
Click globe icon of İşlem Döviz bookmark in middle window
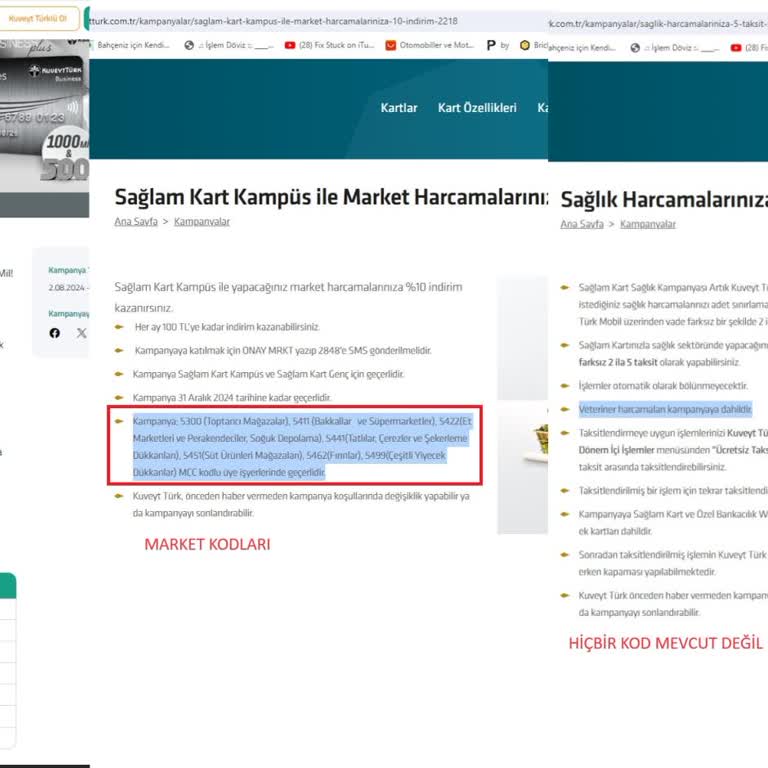click(189, 46)
